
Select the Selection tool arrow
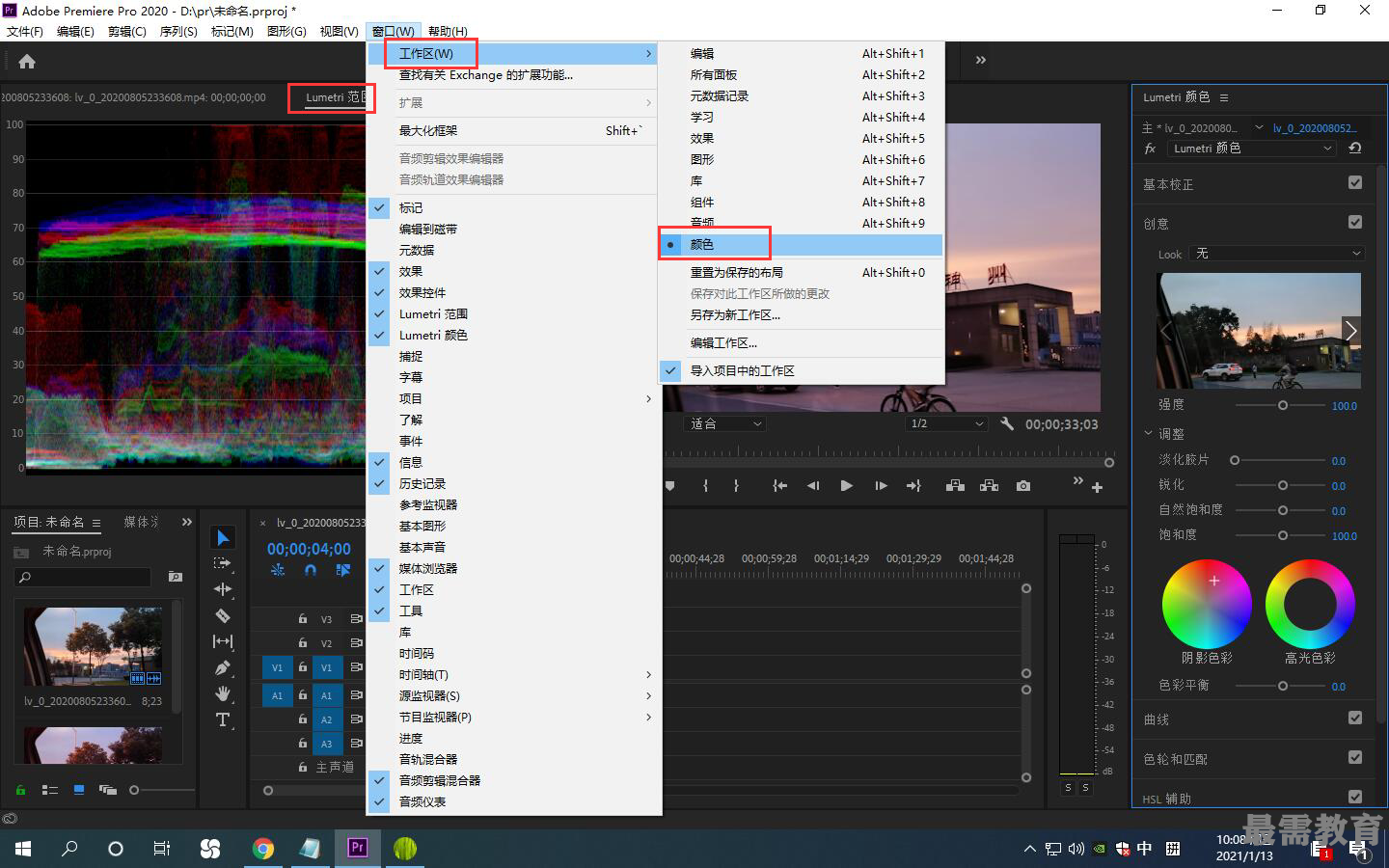coord(223,537)
